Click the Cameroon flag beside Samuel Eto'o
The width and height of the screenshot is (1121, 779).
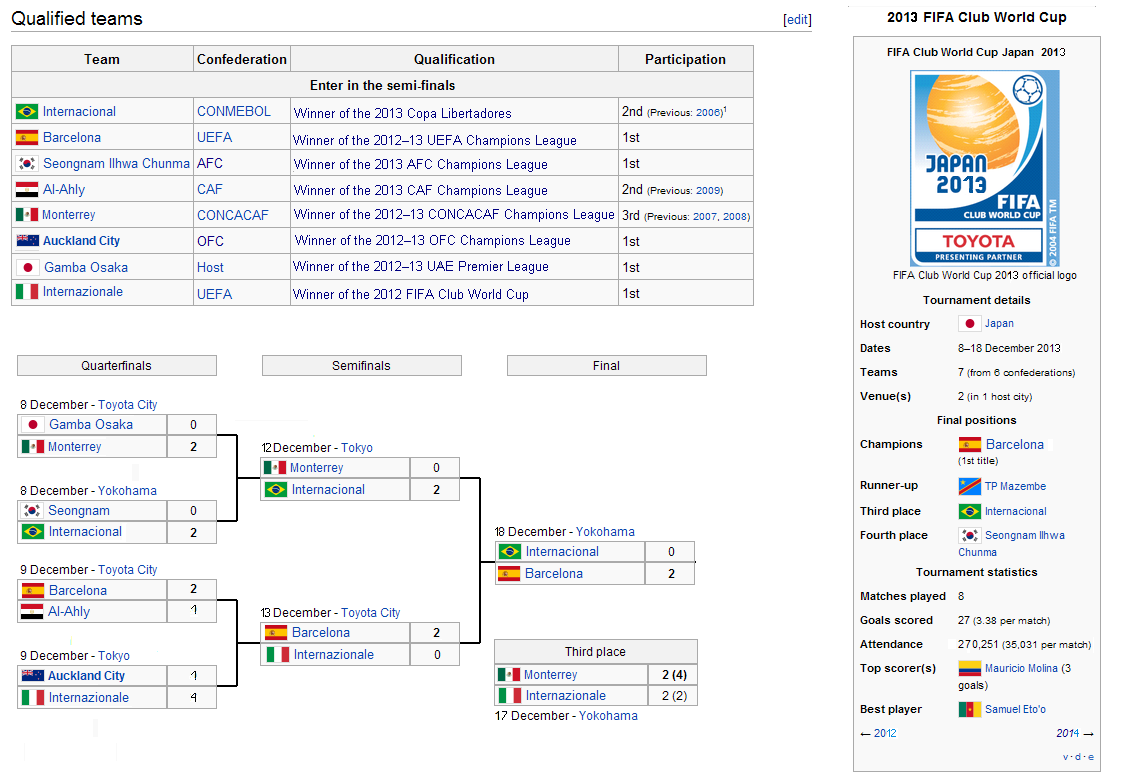[x=969, y=709]
